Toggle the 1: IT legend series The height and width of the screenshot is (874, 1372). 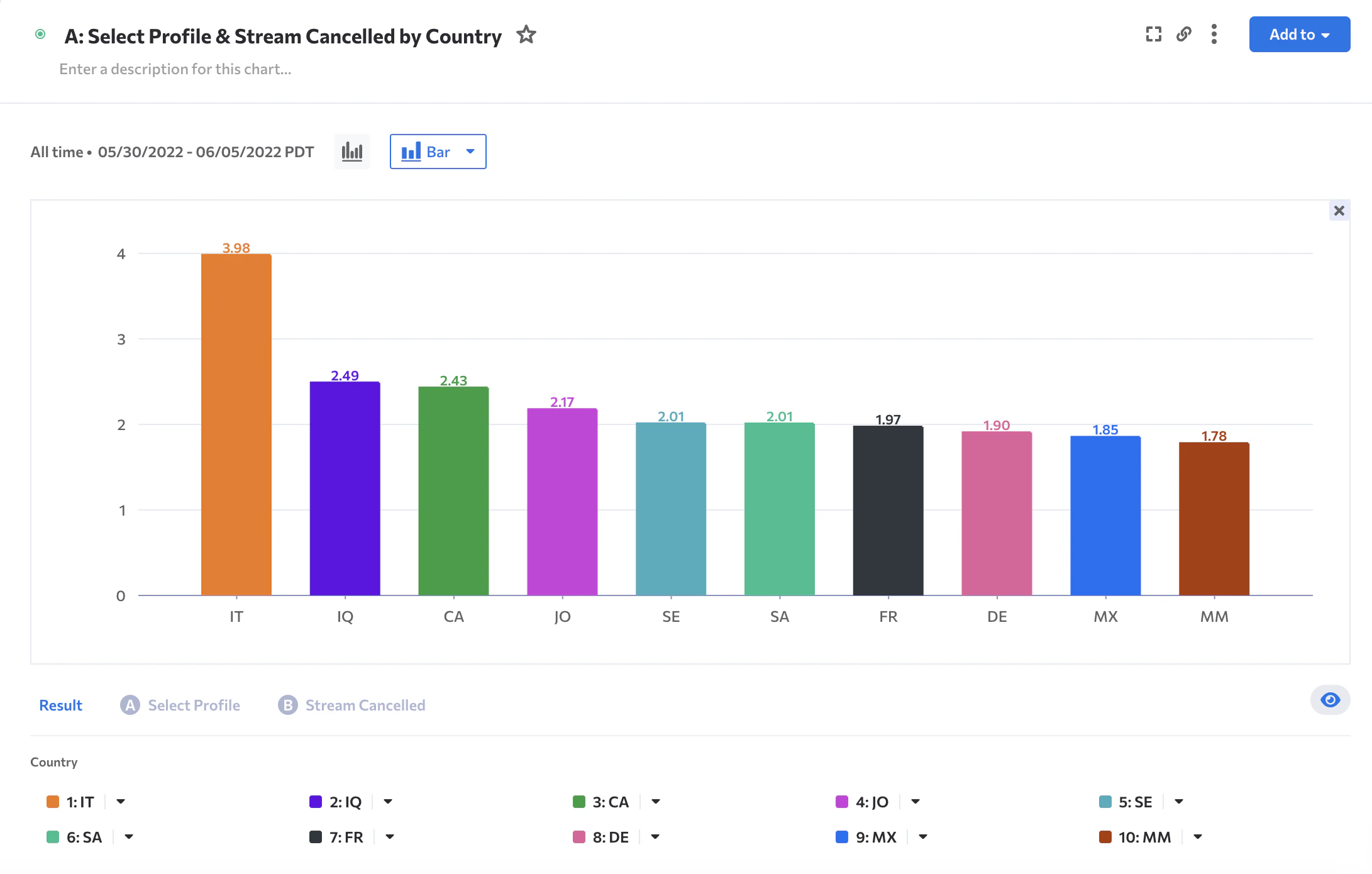(x=80, y=802)
